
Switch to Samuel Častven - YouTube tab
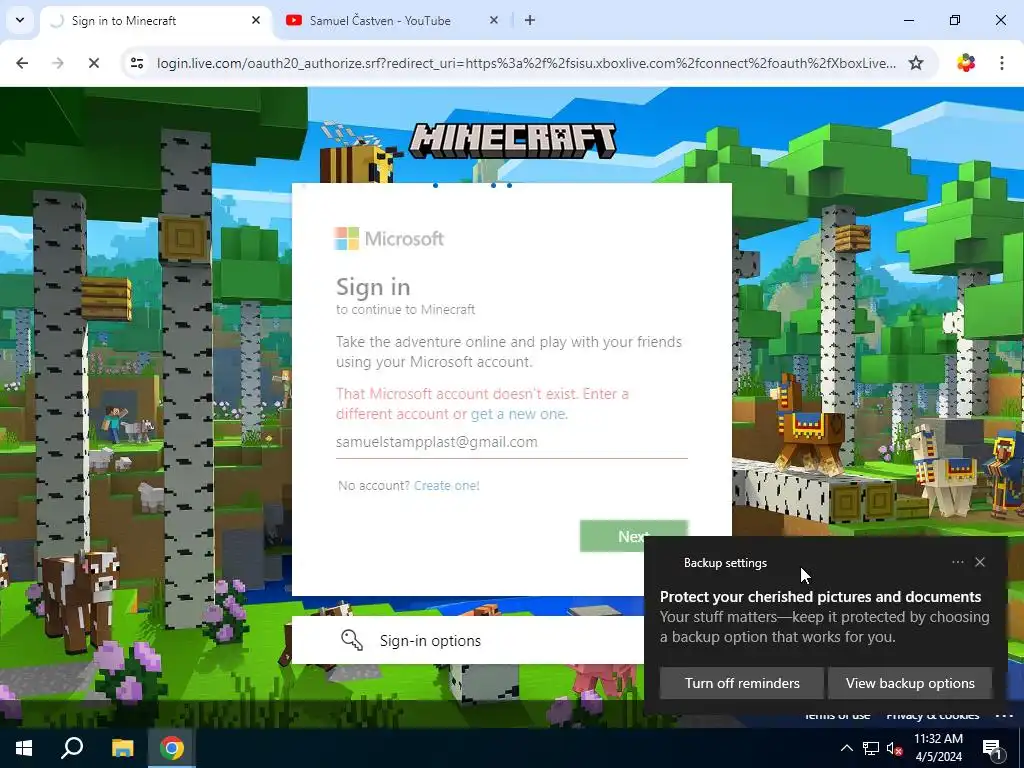[x=392, y=21]
